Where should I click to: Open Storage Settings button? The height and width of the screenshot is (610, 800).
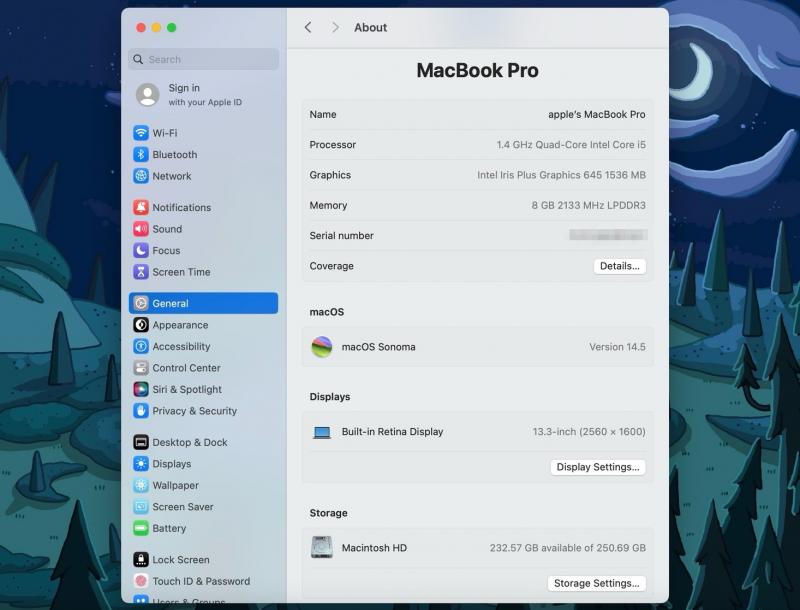[x=596, y=583]
